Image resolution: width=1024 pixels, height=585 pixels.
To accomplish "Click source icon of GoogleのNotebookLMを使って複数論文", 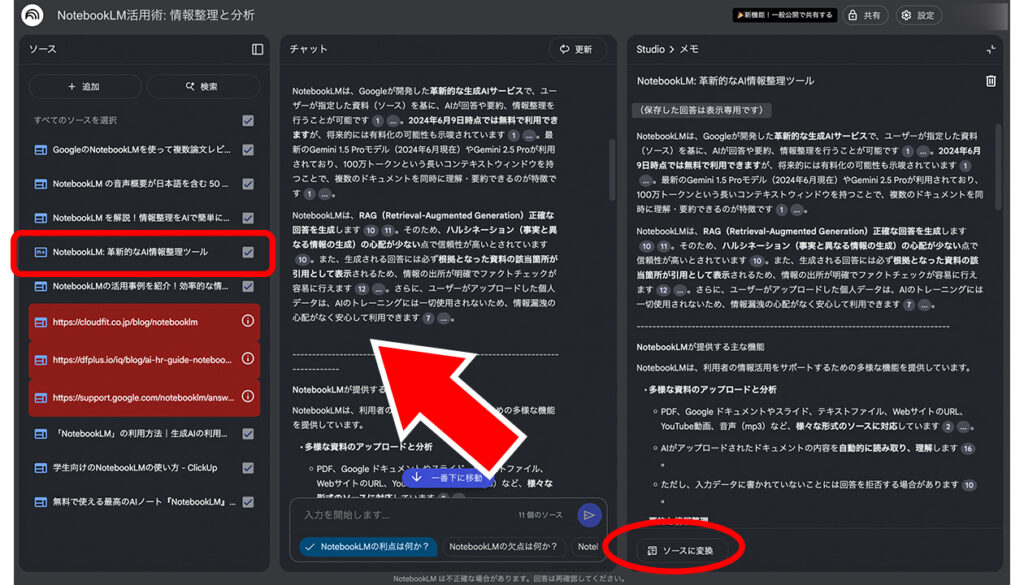I will click(40, 150).
